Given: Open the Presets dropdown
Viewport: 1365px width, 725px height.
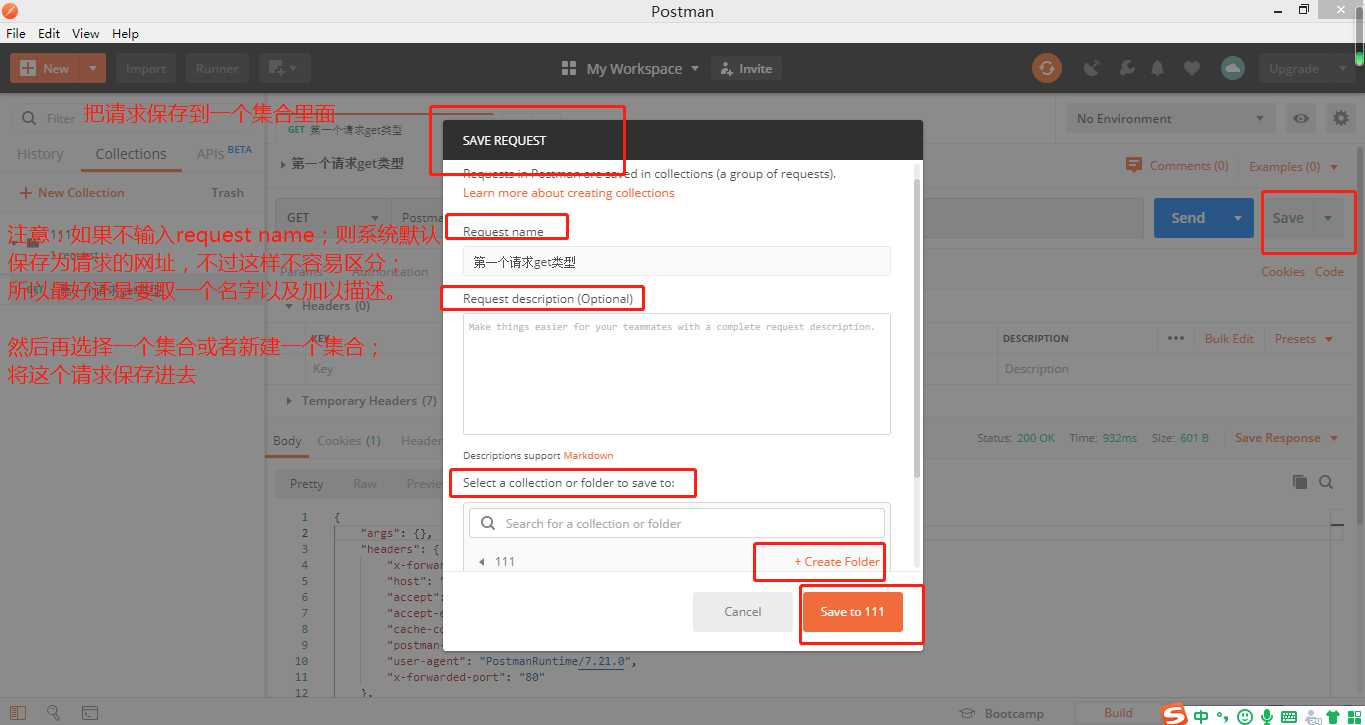Looking at the screenshot, I should [1304, 338].
